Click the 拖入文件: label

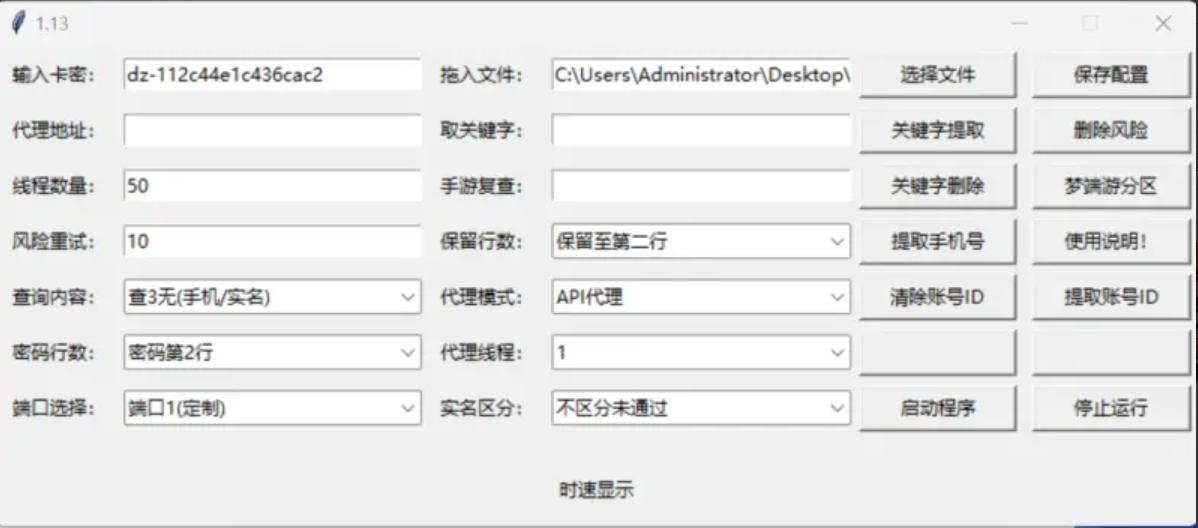[x=481, y=75]
